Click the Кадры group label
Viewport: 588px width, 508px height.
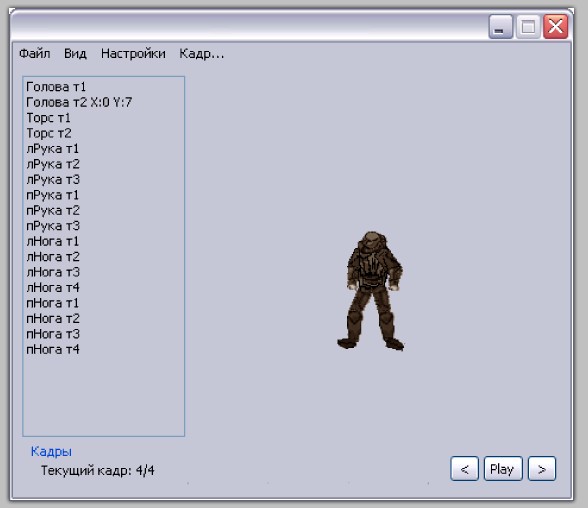coord(51,451)
